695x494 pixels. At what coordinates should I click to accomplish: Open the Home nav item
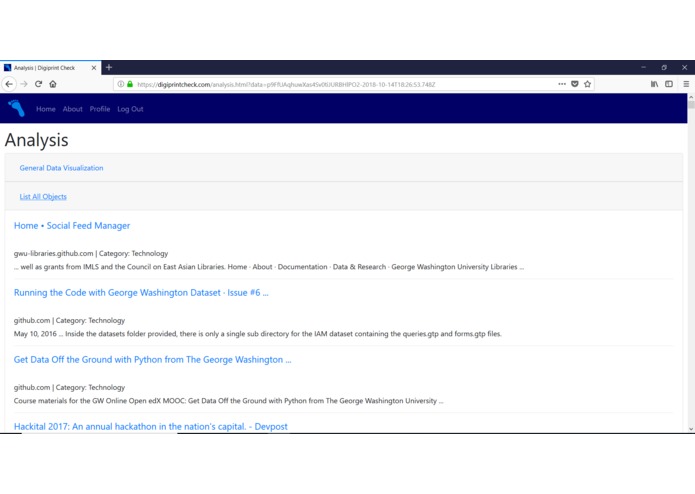point(46,109)
